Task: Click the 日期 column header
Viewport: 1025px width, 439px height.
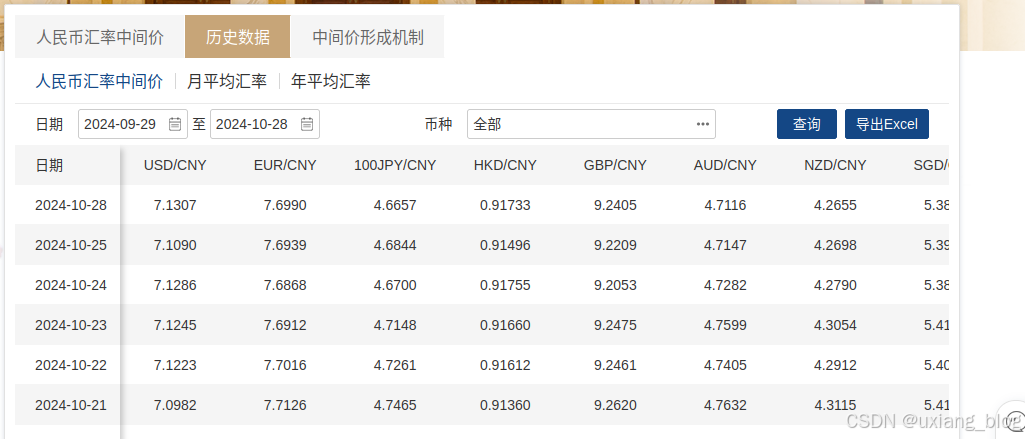Action: click(49, 165)
